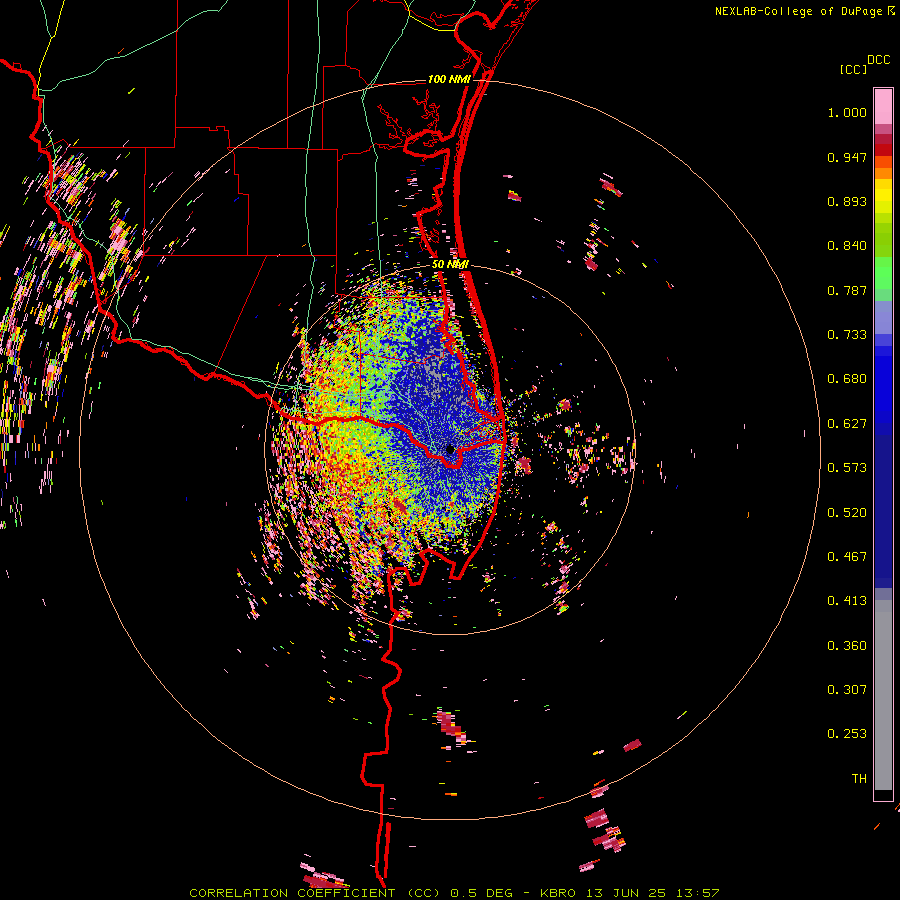This screenshot has height=900, width=900.
Task: Click the 0.467 color bar value
Action: click(x=847, y=557)
